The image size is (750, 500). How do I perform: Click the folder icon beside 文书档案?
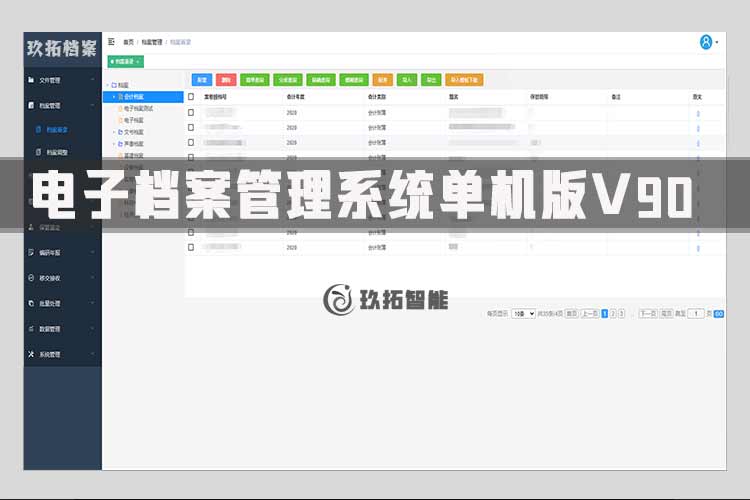point(121,132)
